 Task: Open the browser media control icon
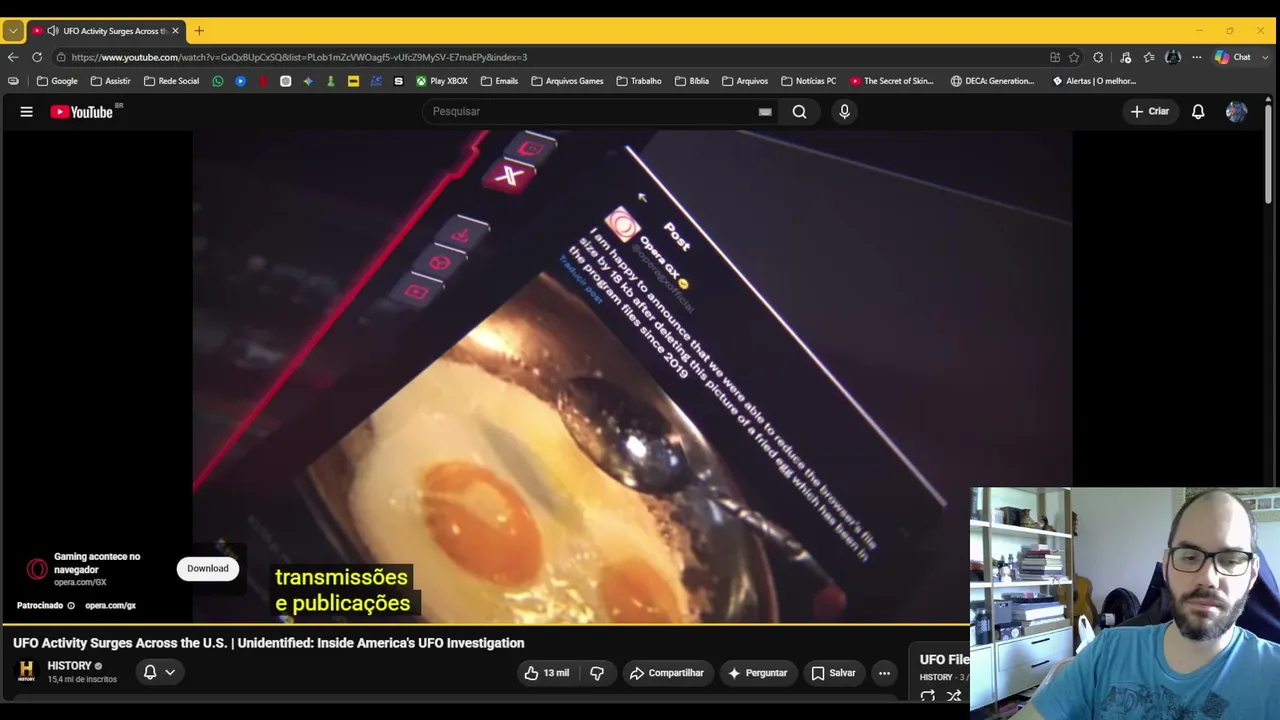1125,57
